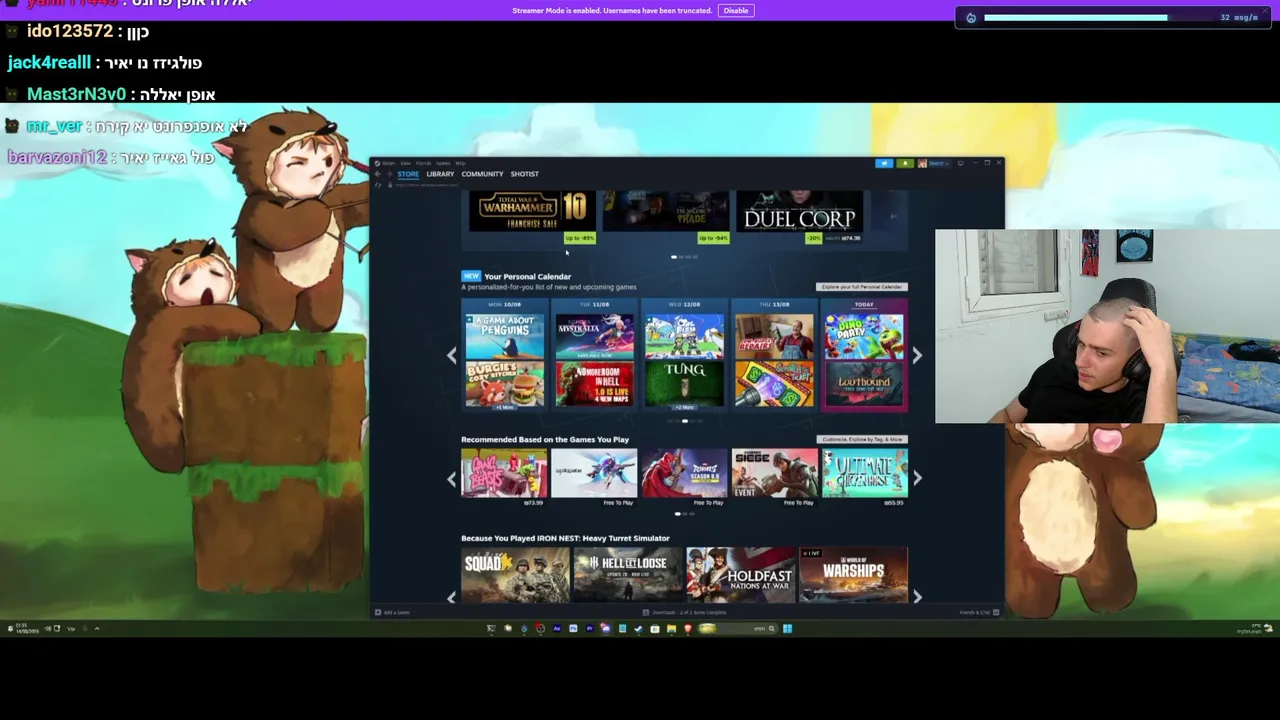Click the +1 More label under MON
The image size is (1280, 720).
click(x=504, y=408)
